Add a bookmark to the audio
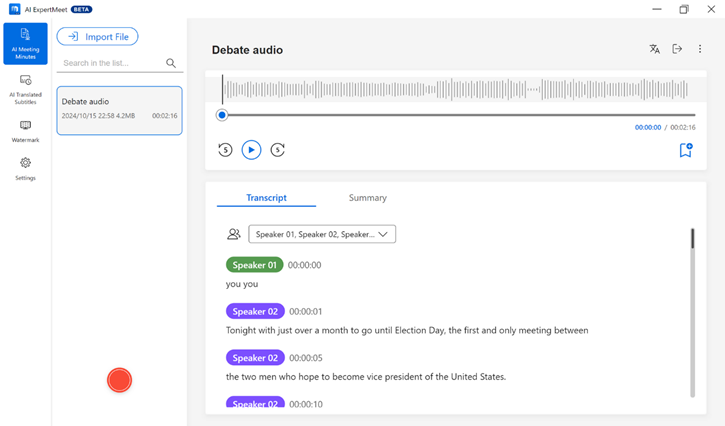This screenshot has width=725, height=426. 685,150
